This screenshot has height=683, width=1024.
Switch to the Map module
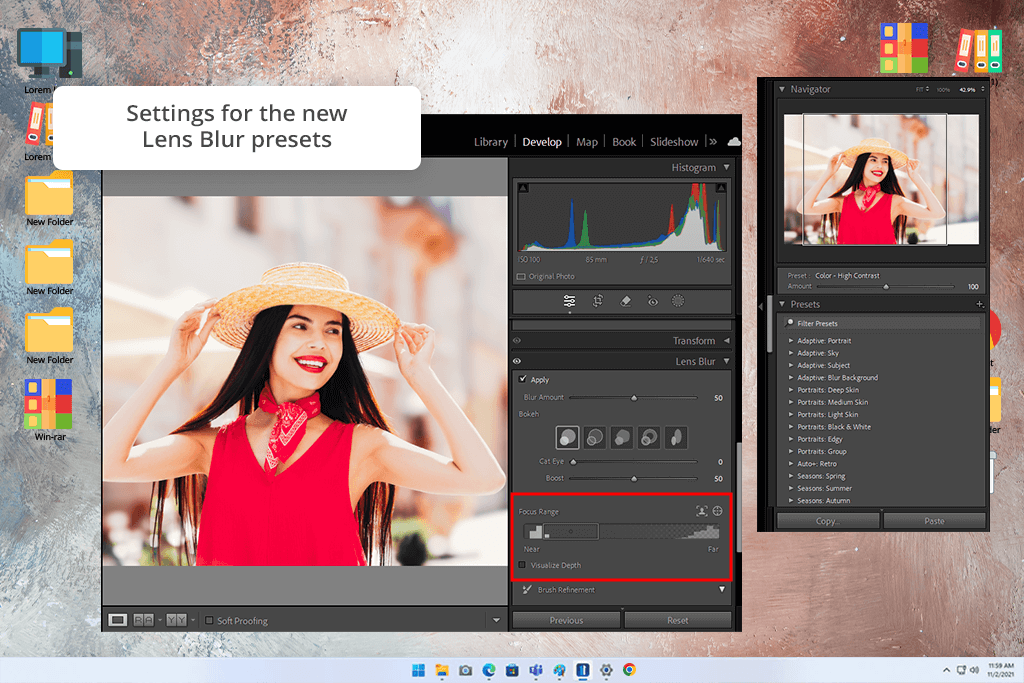click(586, 142)
